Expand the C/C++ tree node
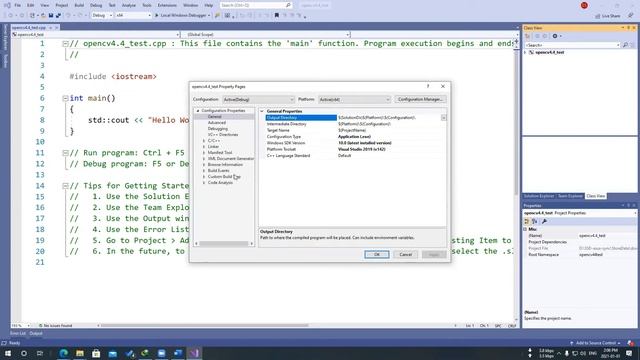The image size is (640, 360). (x=204, y=141)
